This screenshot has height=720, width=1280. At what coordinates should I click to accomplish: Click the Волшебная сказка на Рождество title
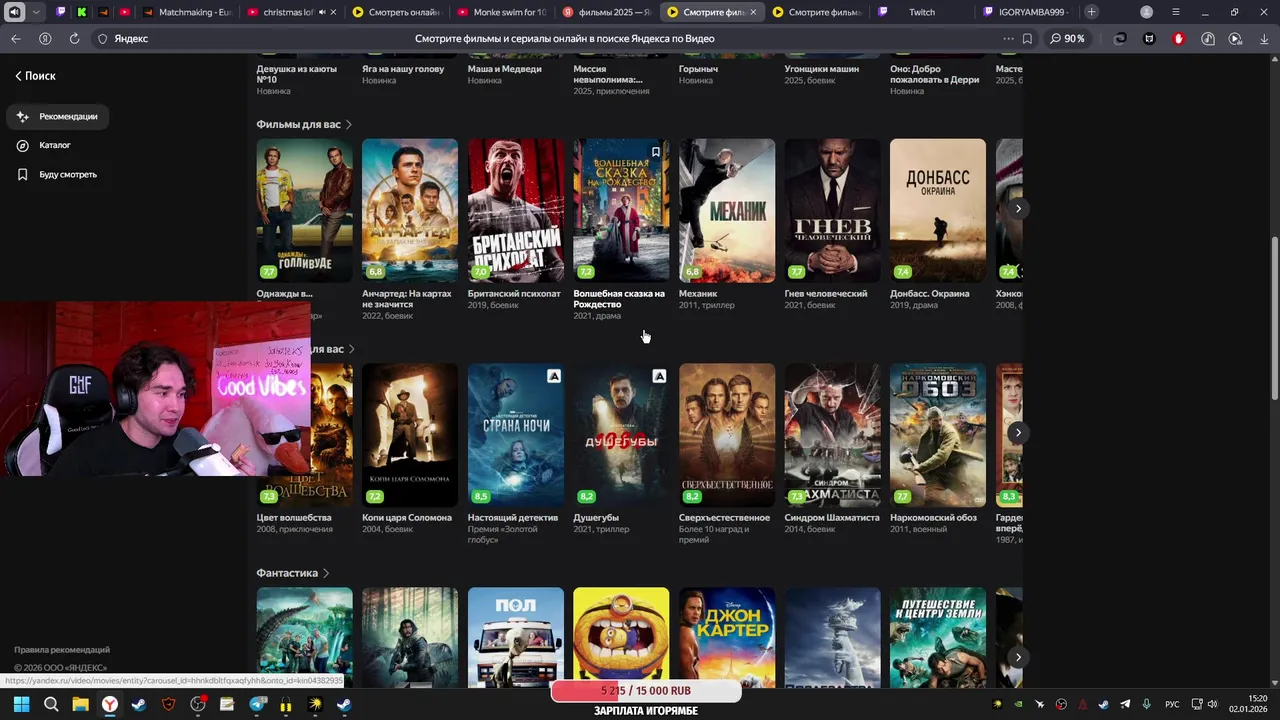619,299
